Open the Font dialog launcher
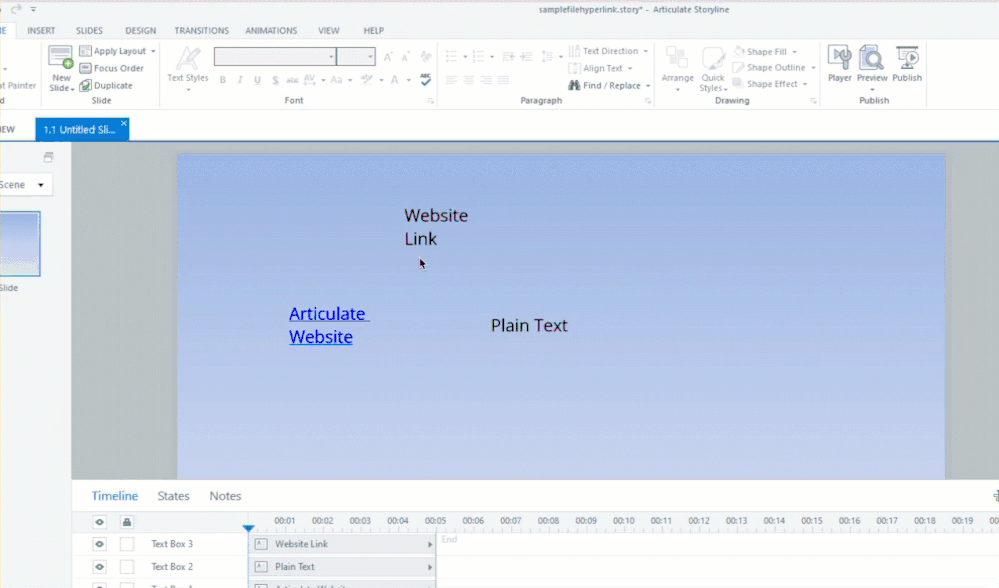The width and height of the screenshot is (999, 588). click(431, 101)
